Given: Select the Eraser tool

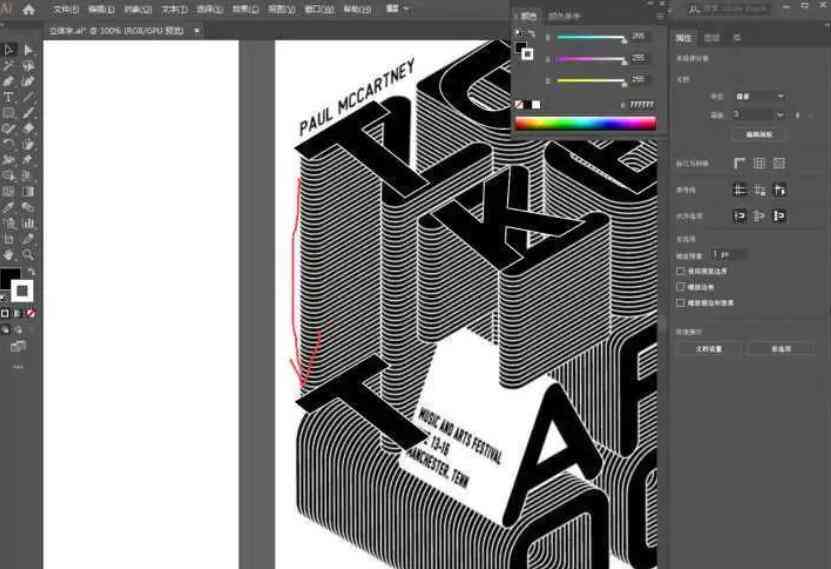Looking at the screenshot, I should 28,128.
